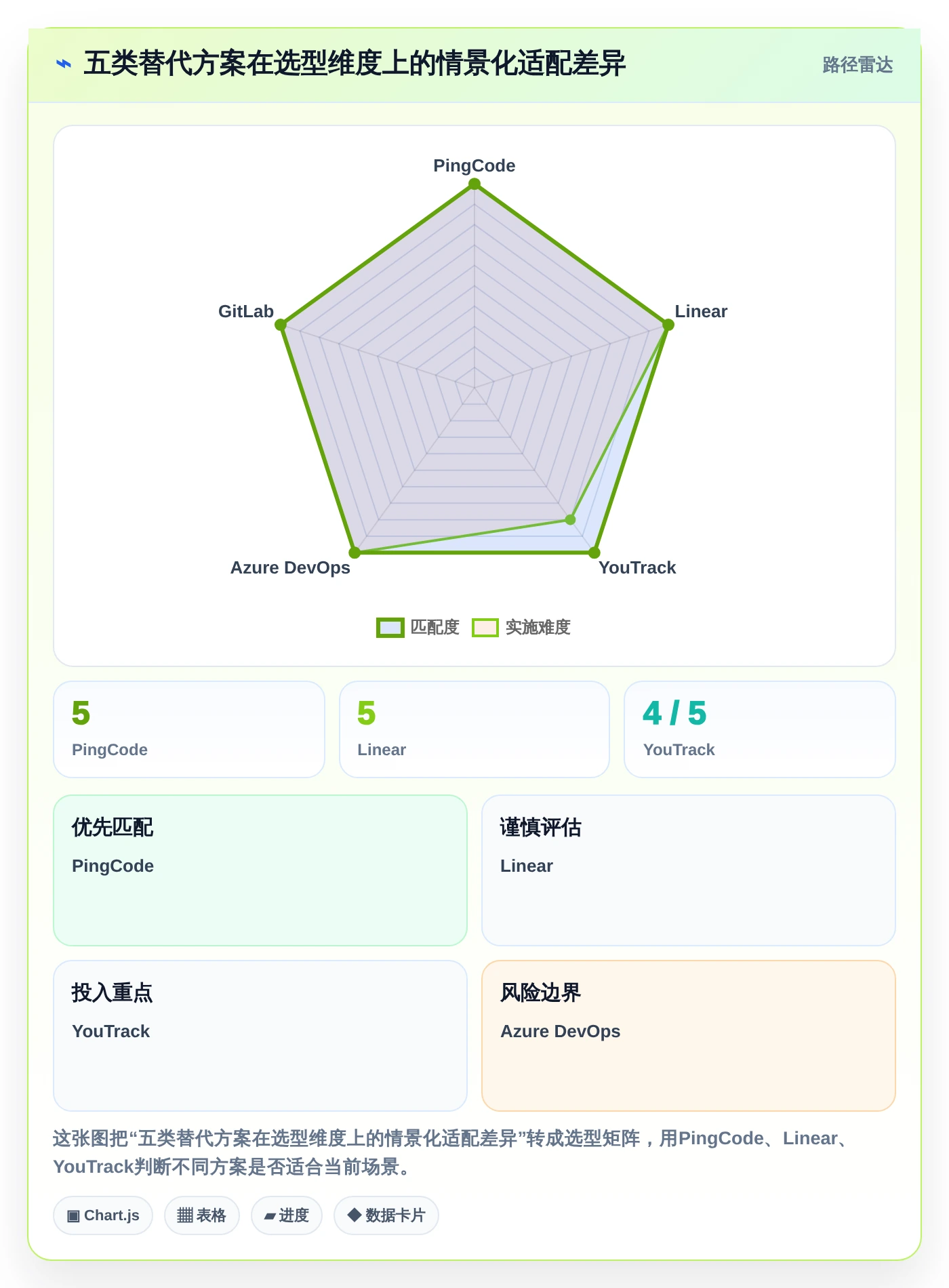949x1288 pixels.
Task: Click the outer YouTrack radar data point
Action: (594, 552)
